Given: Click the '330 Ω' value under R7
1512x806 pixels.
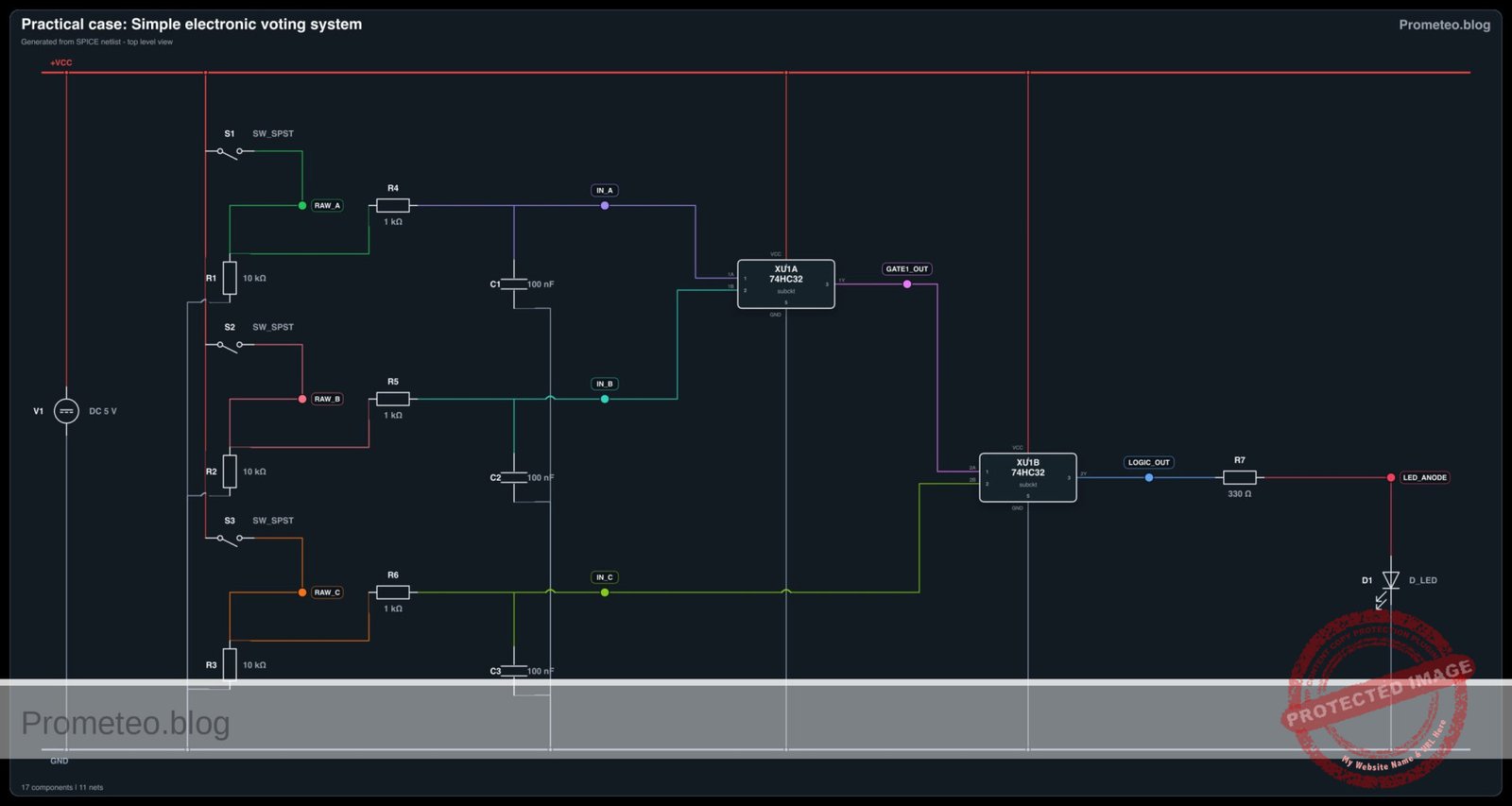Looking at the screenshot, I should (x=1240, y=493).
